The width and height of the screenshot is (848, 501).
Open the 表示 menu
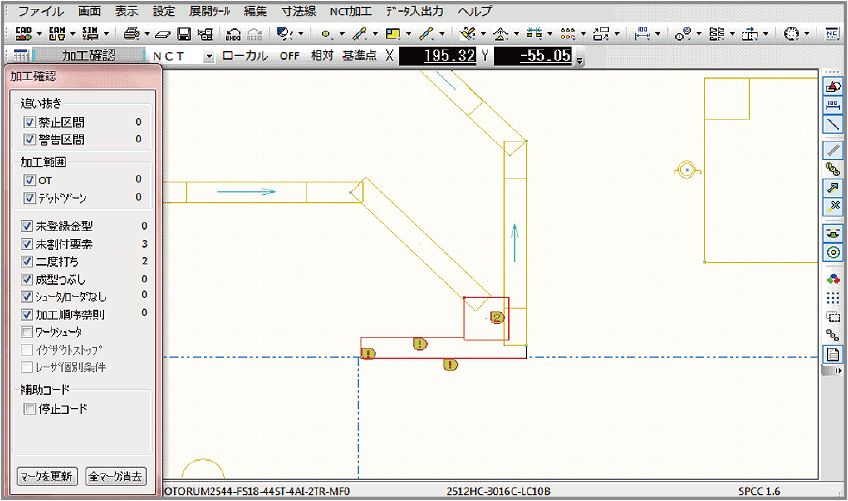pyautogui.click(x=126, y=11)
